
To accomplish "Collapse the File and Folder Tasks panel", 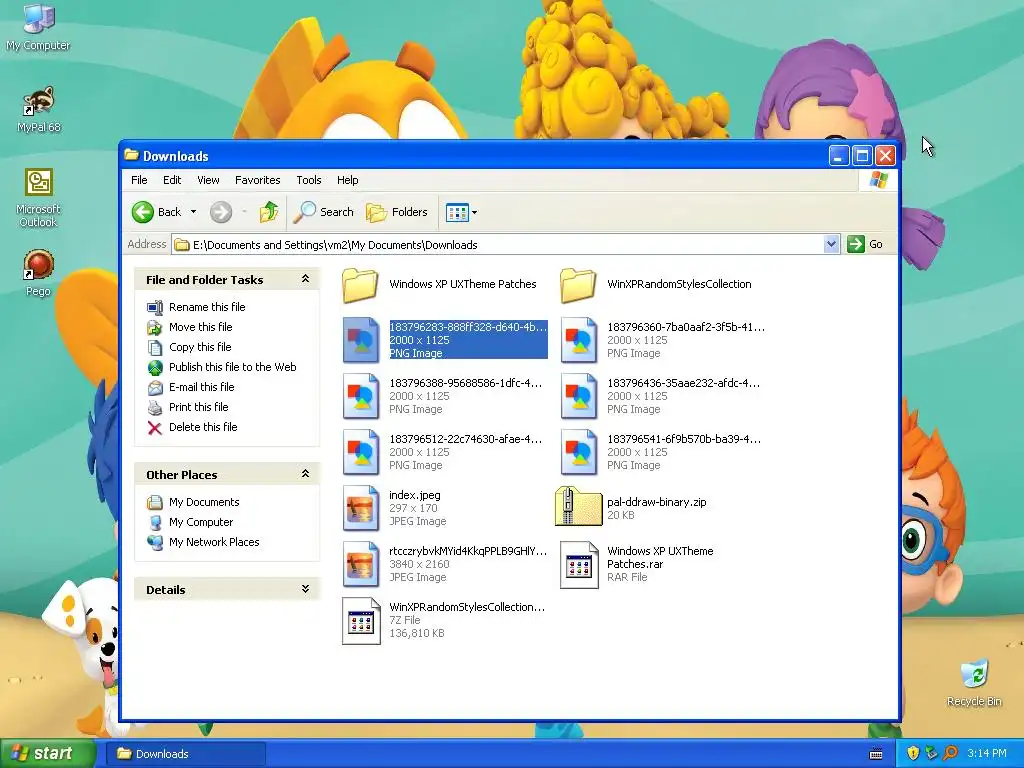I will click(305, 279).
